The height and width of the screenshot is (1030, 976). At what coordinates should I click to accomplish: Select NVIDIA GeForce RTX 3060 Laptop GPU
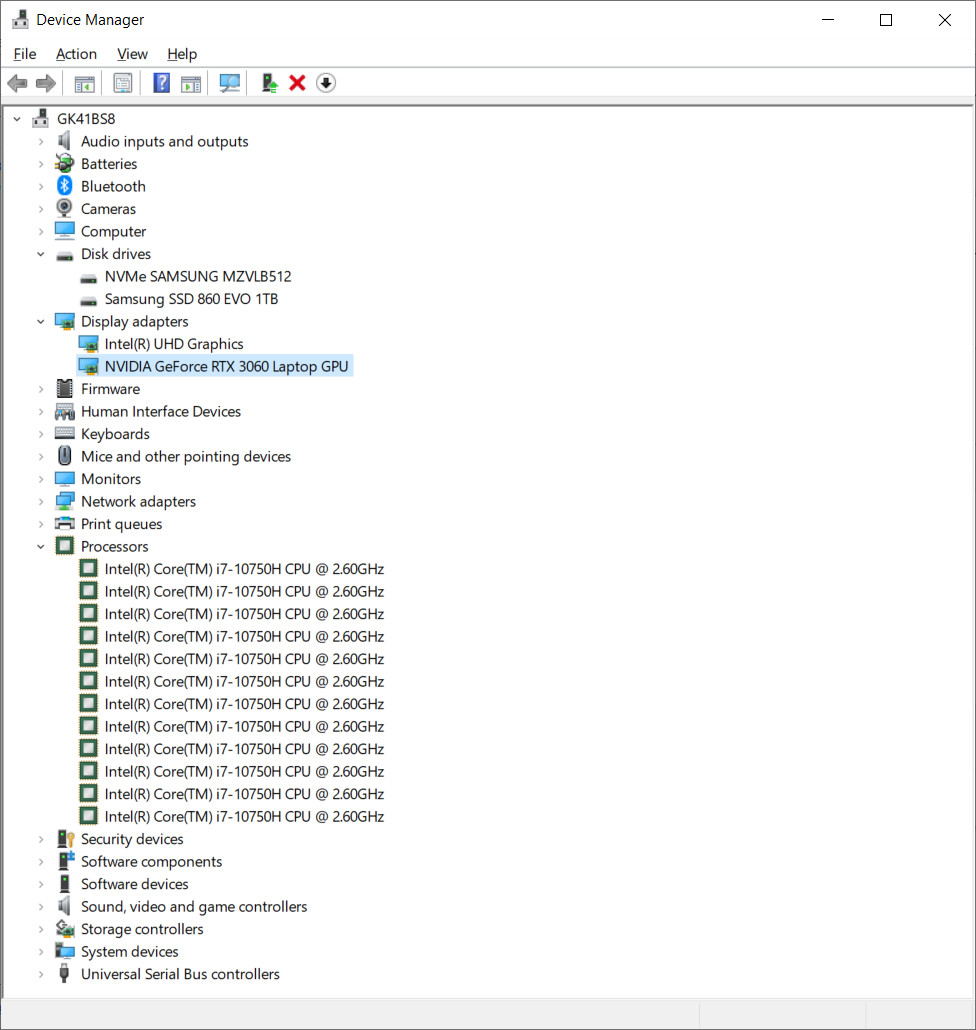(x=227, y=367)
